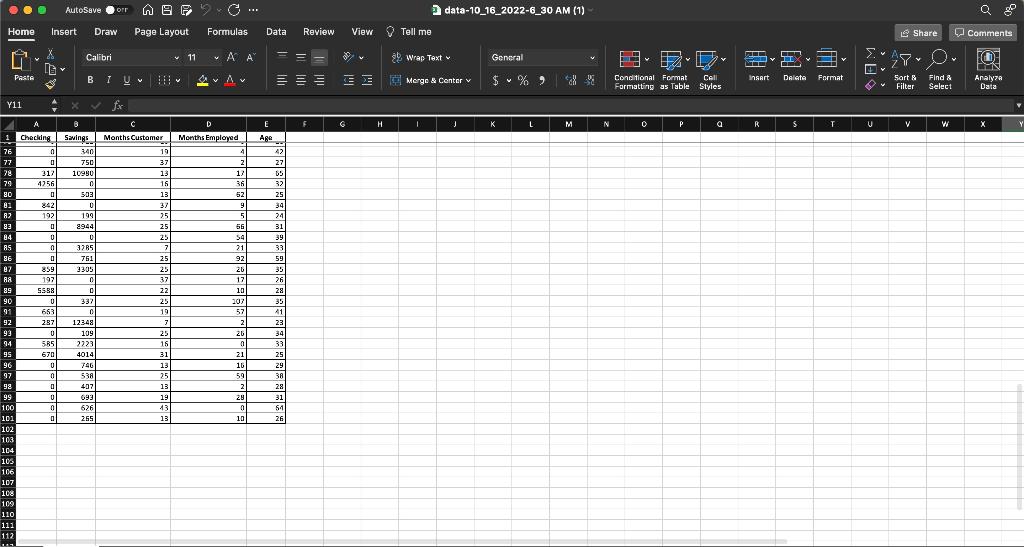Open the Comments pane
1024x547 pixels.
(x=983, y=33)
